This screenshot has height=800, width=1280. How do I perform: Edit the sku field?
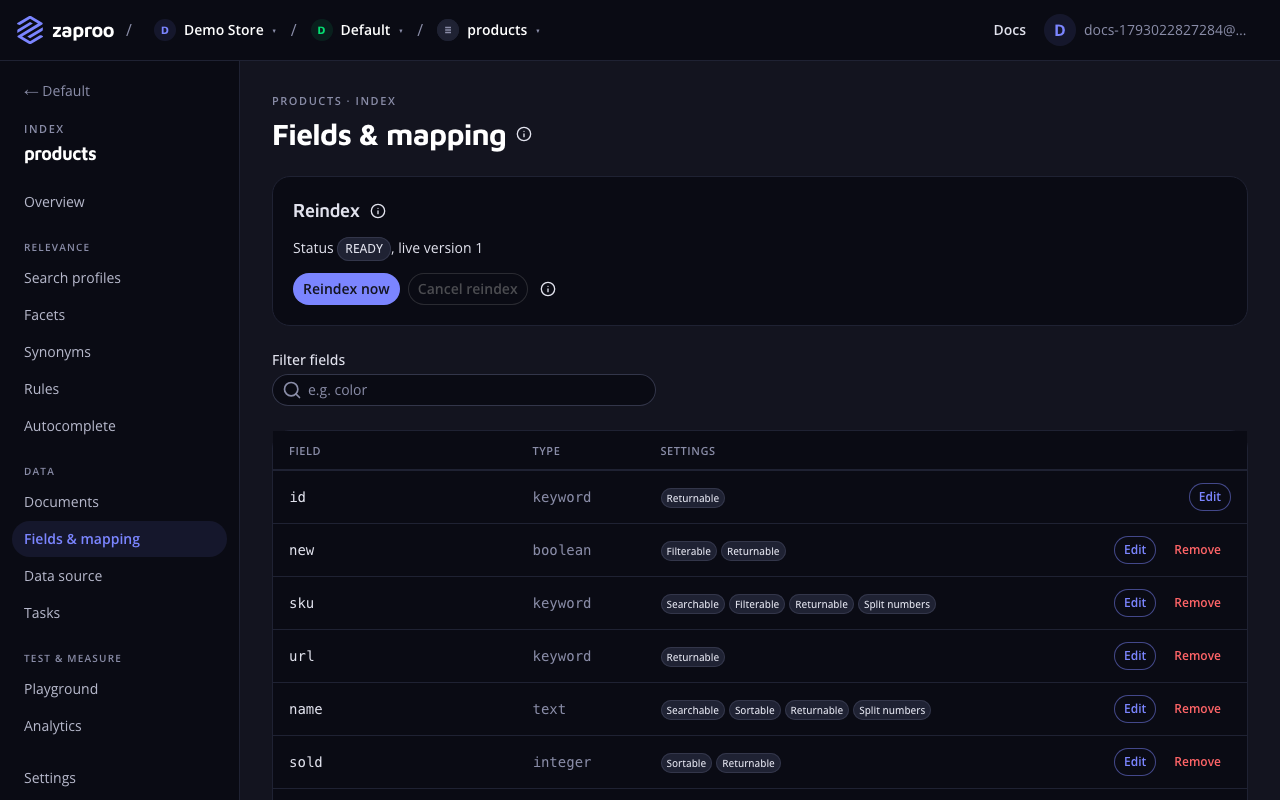click(1135, 603)
